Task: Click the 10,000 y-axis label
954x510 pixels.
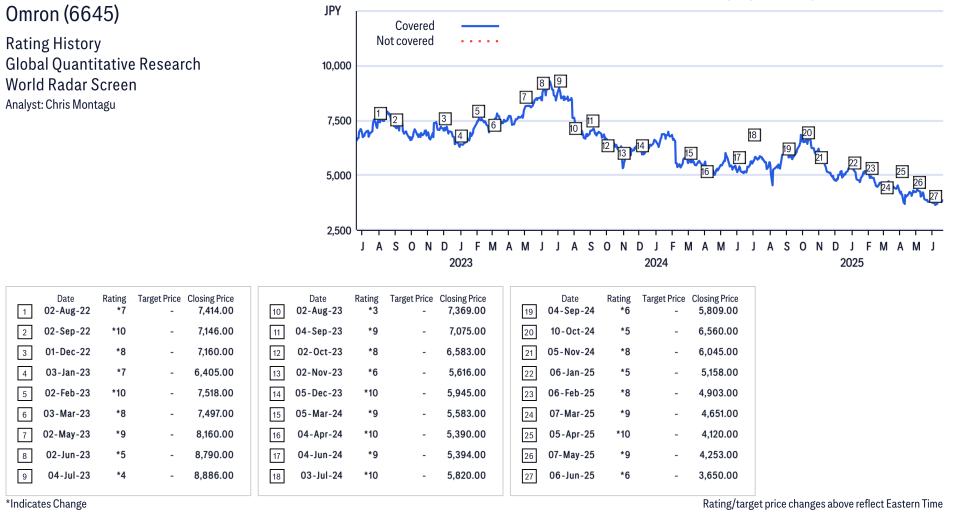Action: coord(337,66)
